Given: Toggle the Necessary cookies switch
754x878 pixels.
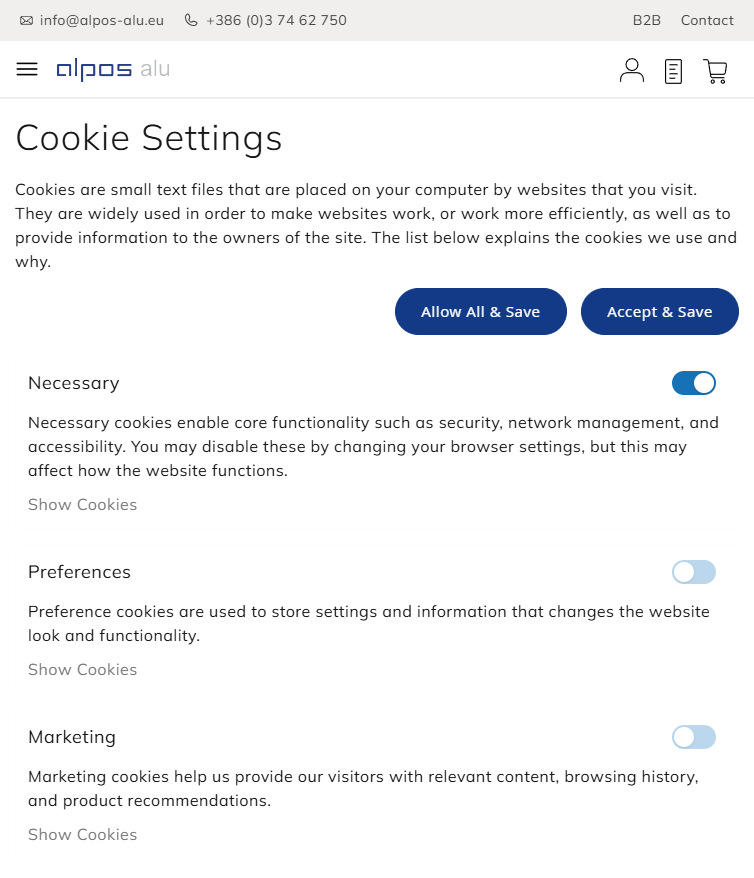Looking at the screenshot, I should (694, 383).
